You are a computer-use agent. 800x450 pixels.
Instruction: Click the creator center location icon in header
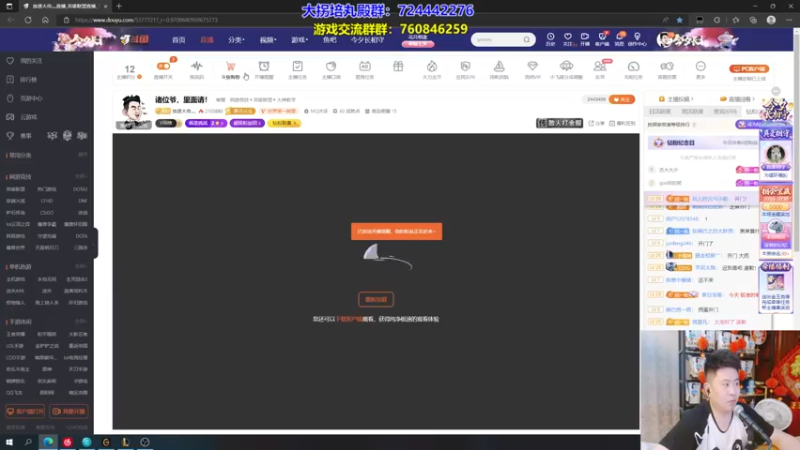pos(637,37)
